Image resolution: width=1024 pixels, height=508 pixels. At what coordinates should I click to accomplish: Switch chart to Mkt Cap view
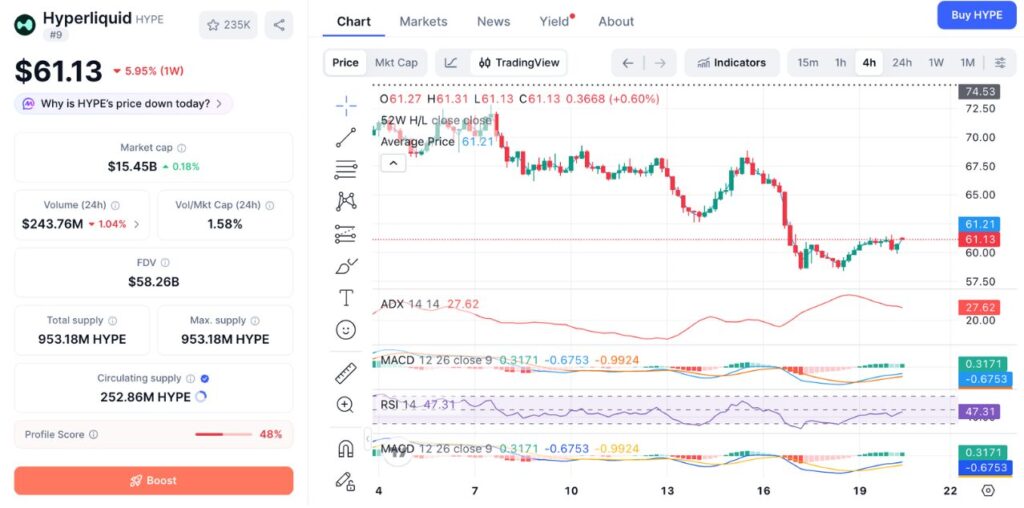coord(396,63)
